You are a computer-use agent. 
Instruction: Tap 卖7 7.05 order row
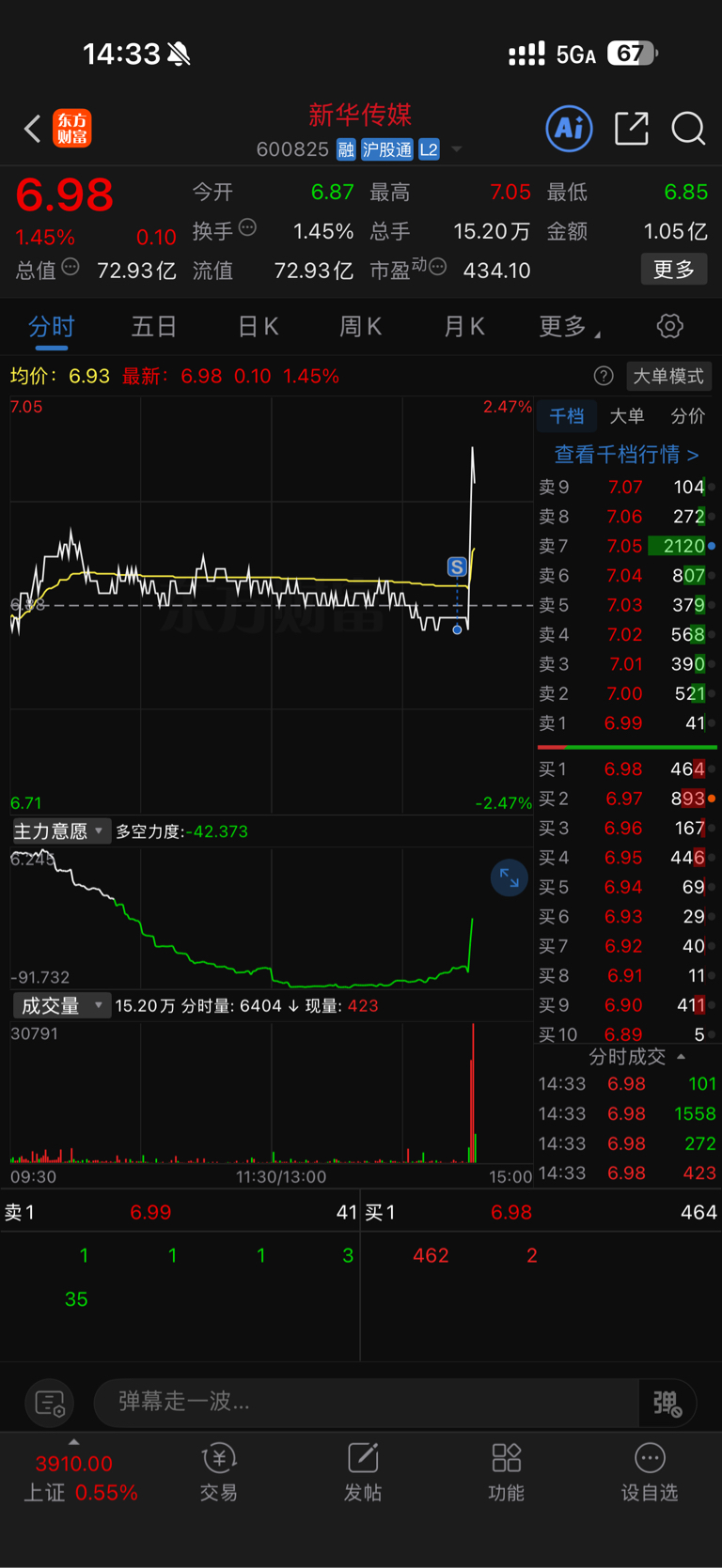(627, 546)
